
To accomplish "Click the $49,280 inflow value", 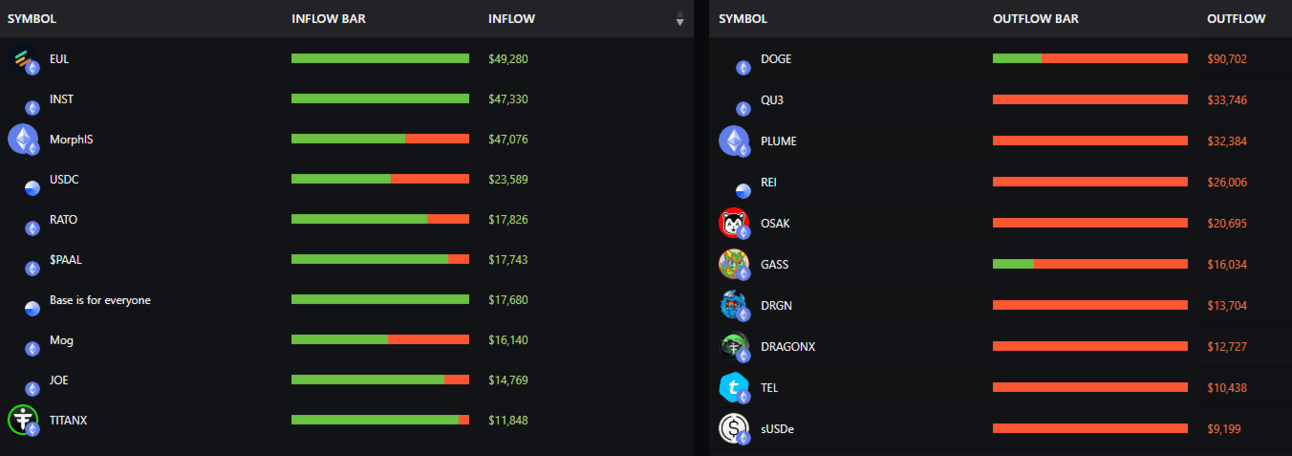I will tap(508, 59).
